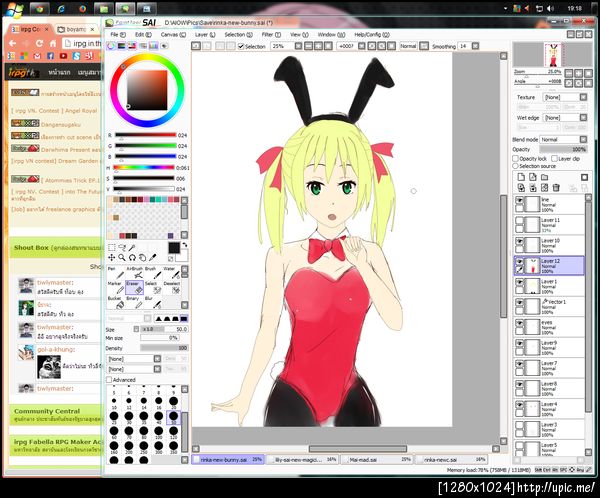Viewport: 600px width, 498px height.
Task: Swap foreground and background colors arrow
Action: tap(184, 245)
